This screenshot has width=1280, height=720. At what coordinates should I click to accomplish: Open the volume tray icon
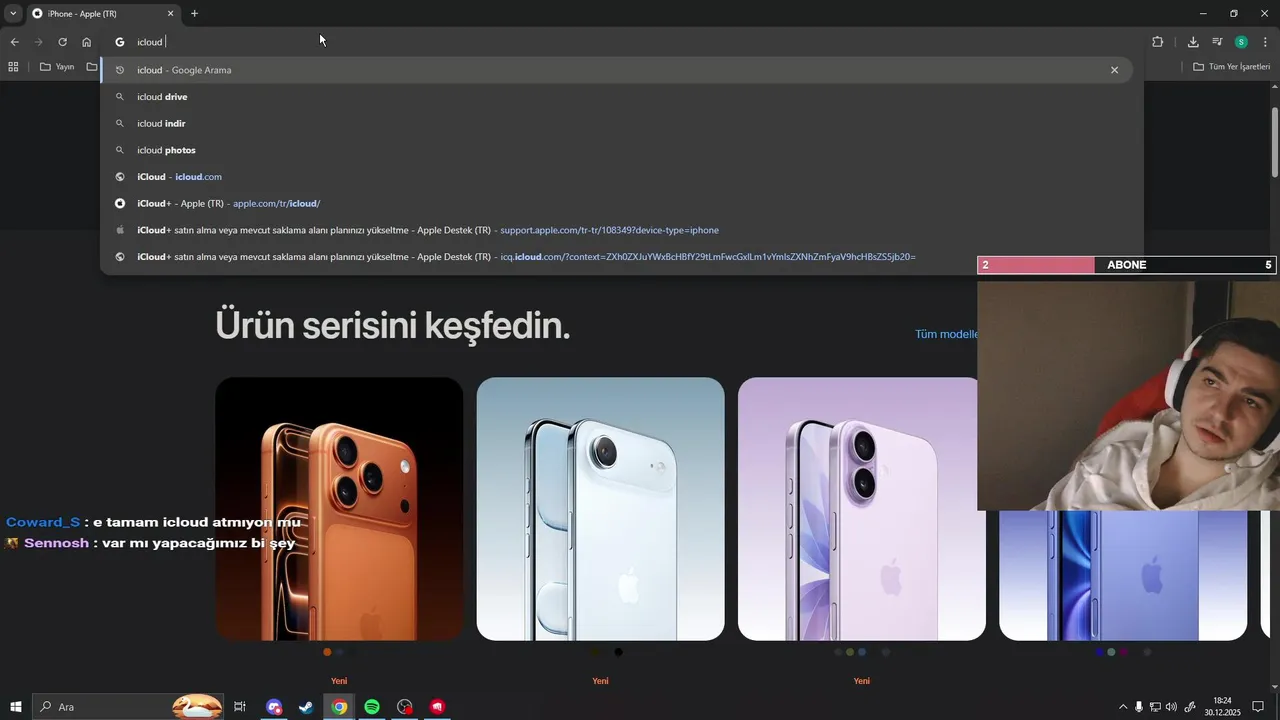[1171, 707]
